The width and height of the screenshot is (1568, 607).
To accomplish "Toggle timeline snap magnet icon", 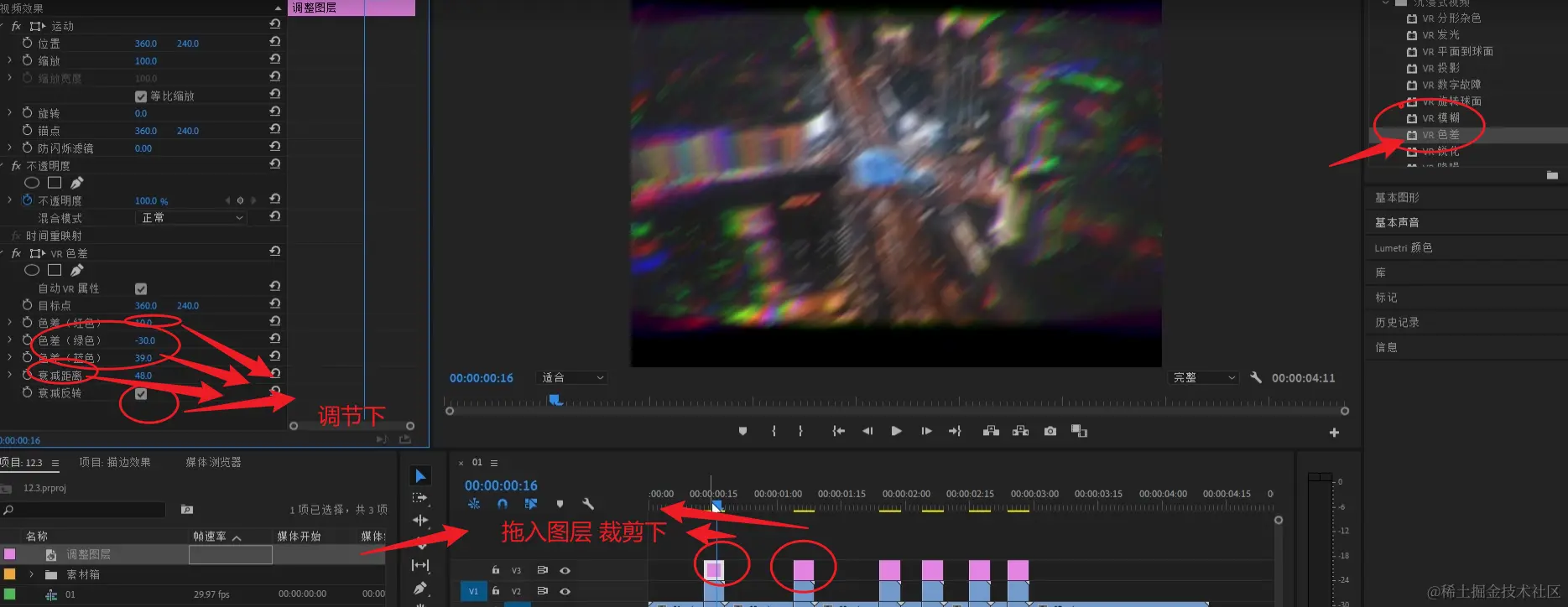I will [503, 504].
